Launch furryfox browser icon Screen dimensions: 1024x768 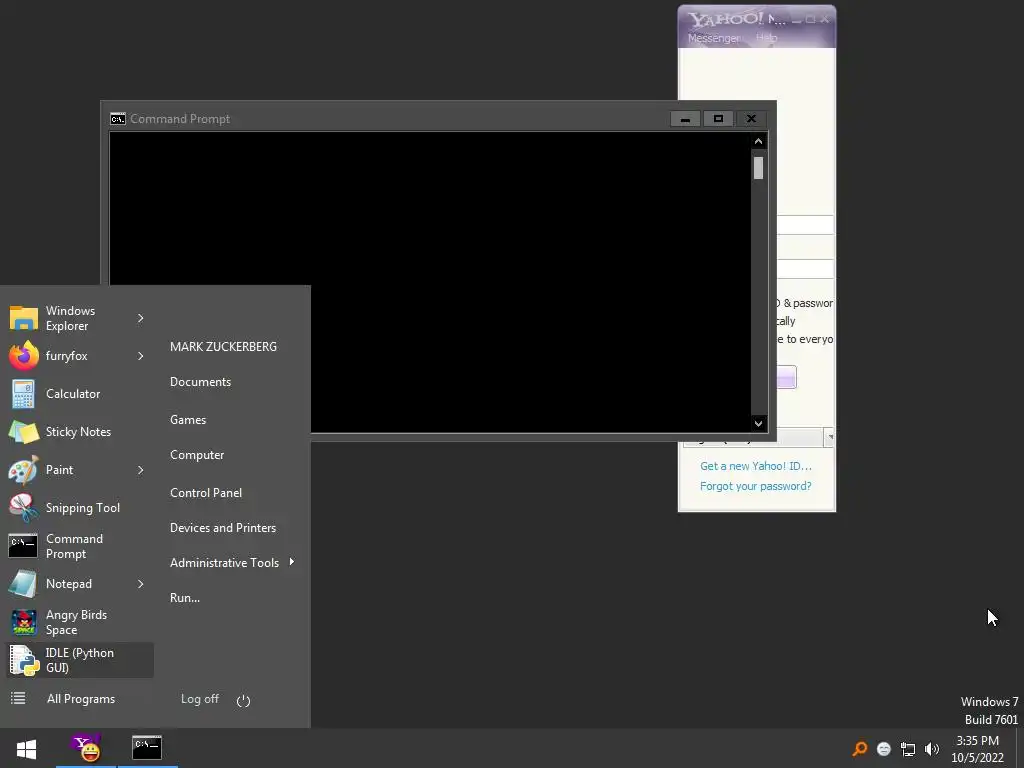pyautogui.click(x=24, y=356)
